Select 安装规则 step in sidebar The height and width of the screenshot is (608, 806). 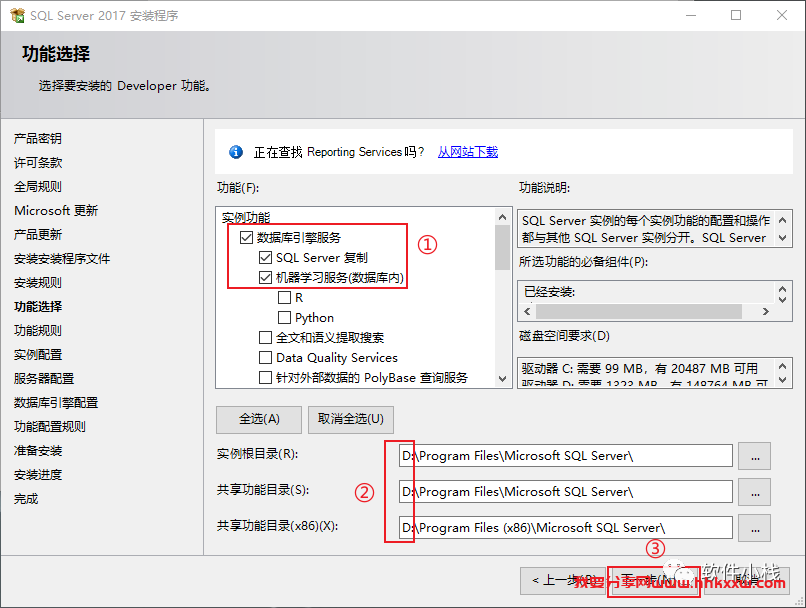tap(38, 283)
